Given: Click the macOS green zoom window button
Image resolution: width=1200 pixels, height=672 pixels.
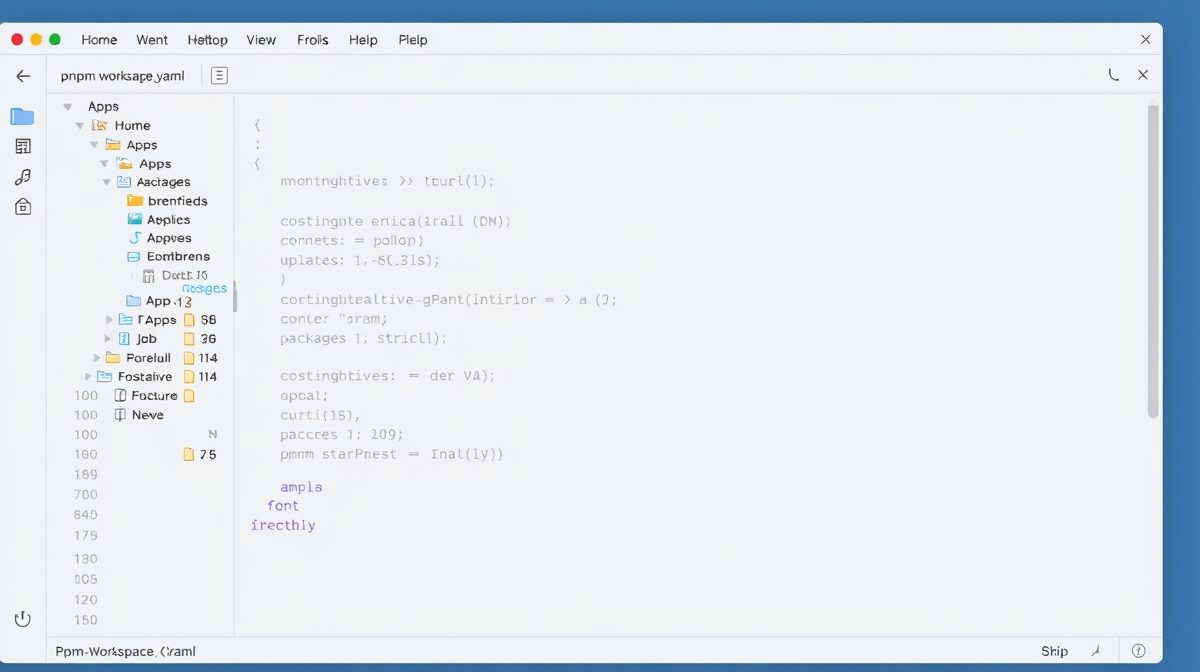Looking at the screenshot, I should (55, 39).
